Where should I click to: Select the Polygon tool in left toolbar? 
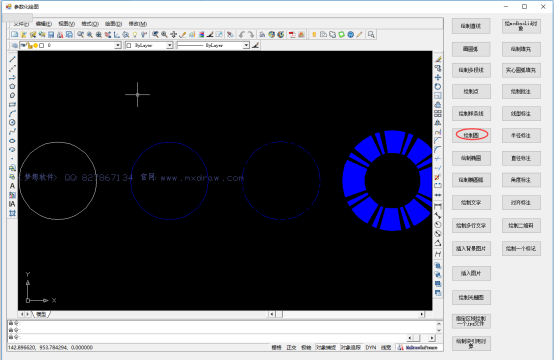pyautogui.click(x=12, y=86)
